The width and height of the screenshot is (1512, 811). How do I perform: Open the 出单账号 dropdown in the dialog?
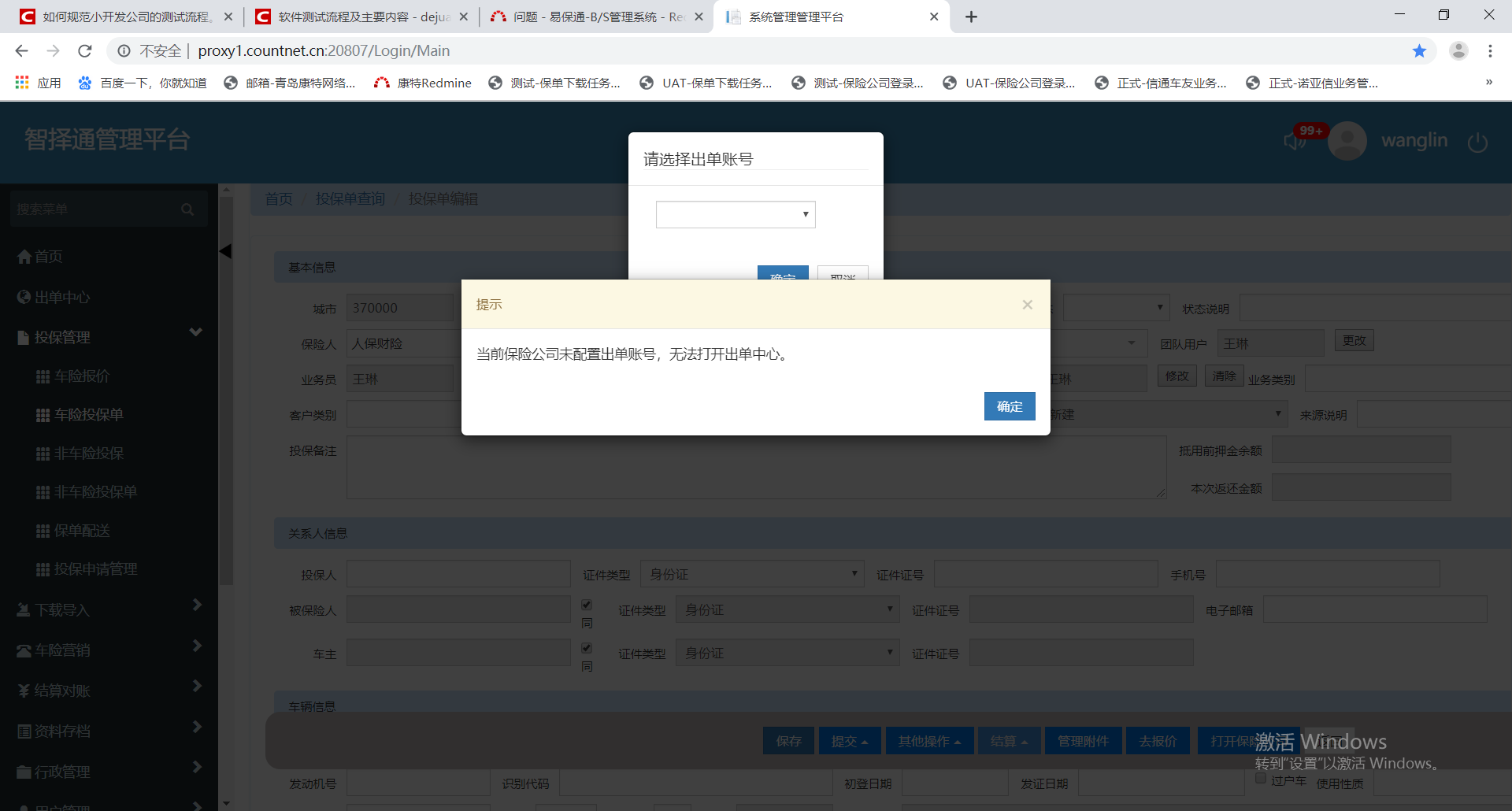pos(736,214)
